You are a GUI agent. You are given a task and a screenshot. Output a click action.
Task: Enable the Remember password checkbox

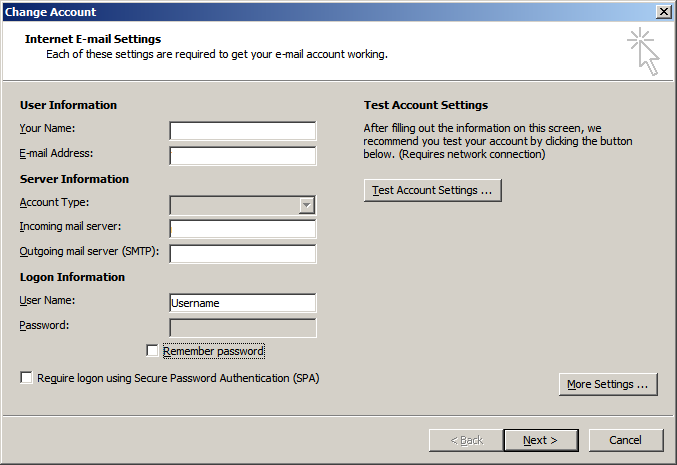[x=152, y=351]
